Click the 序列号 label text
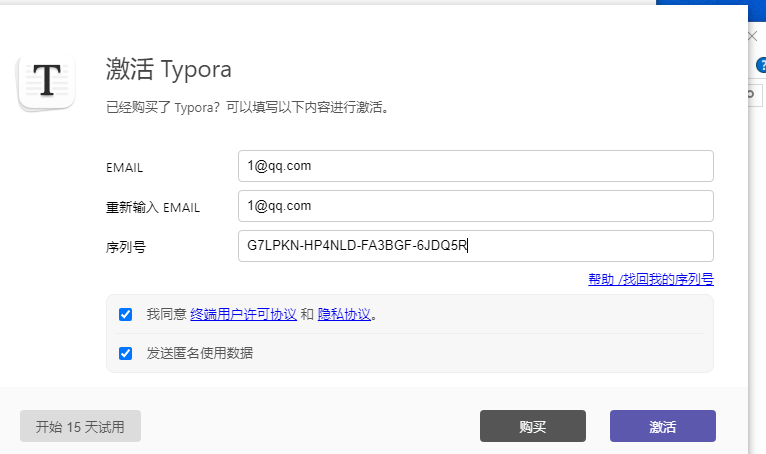Image resolution: width=766 pixels, height=454 pixels. [126, 247]
